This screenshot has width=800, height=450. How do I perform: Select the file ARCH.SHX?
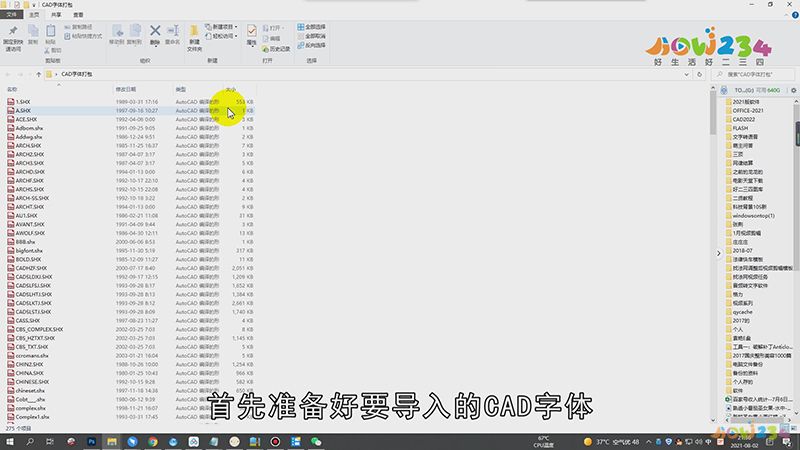pyautogui.click(x=28, y=146)
